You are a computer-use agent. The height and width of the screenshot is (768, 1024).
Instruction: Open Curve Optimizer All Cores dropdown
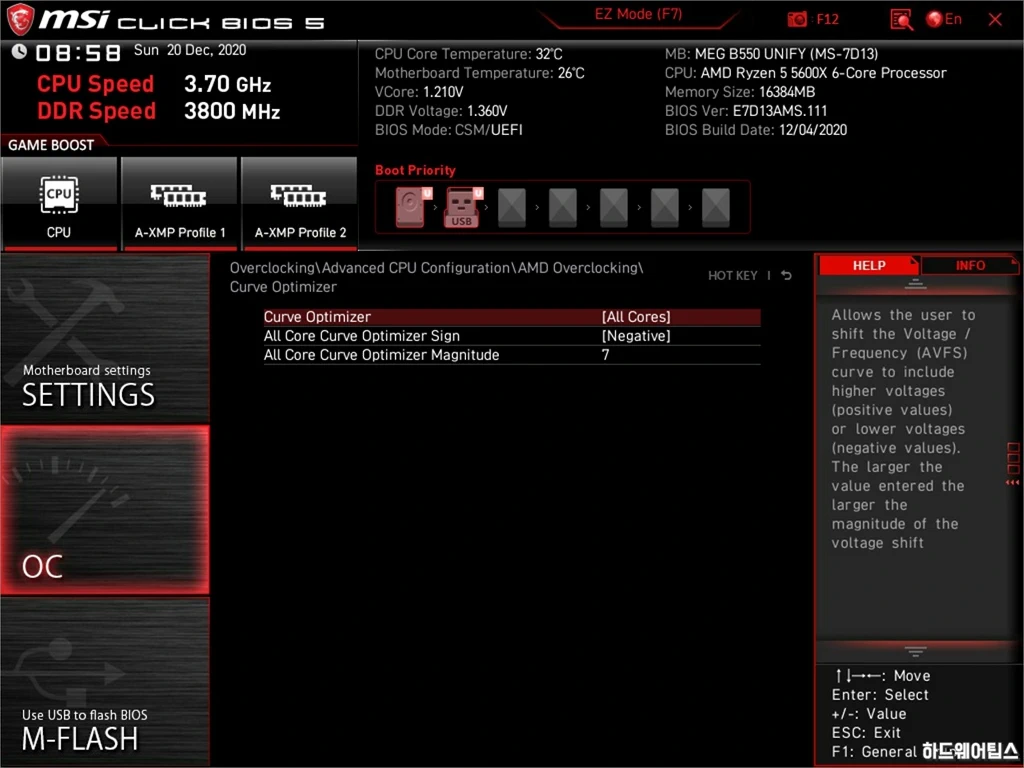click(512, 317)
